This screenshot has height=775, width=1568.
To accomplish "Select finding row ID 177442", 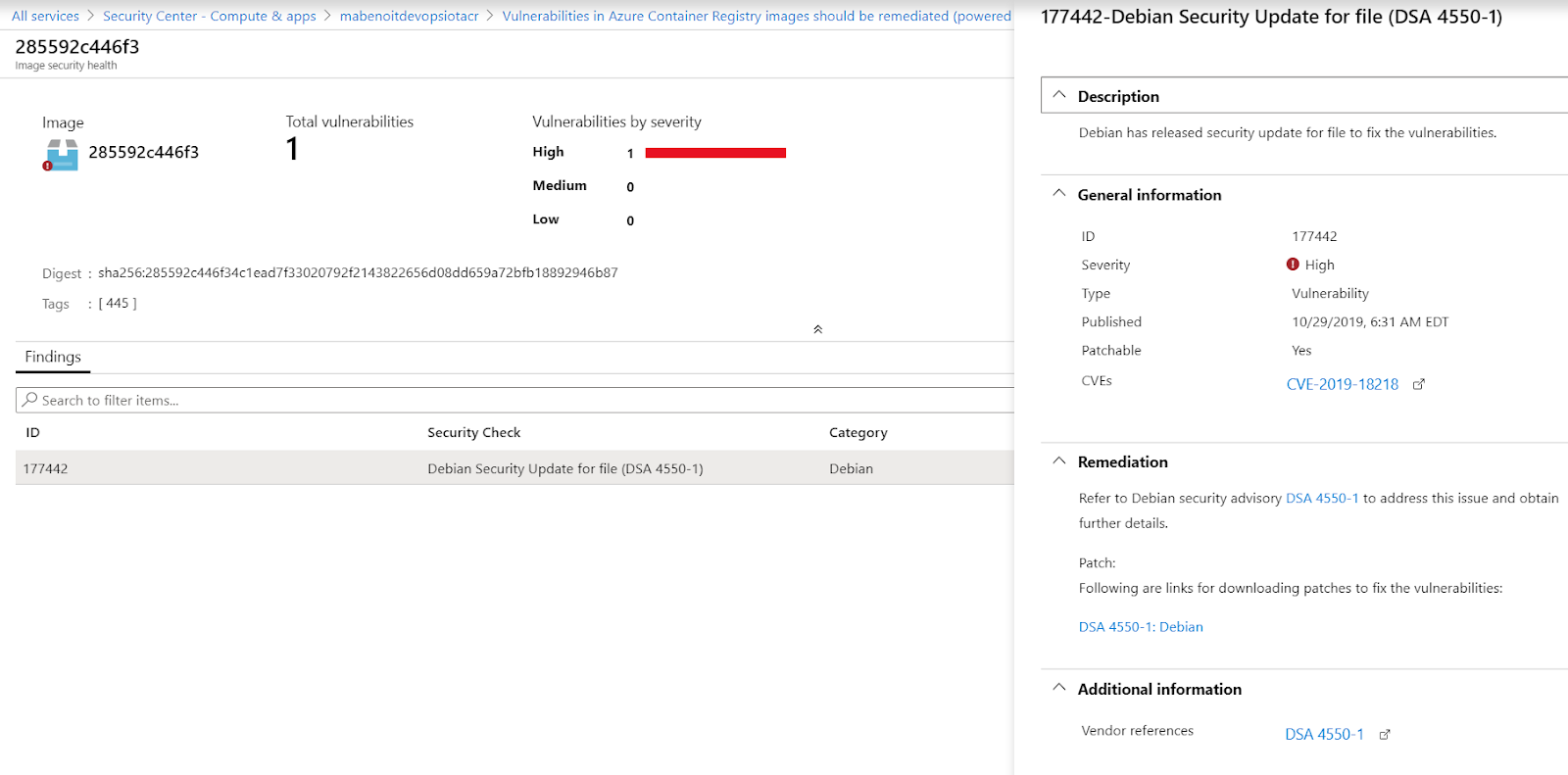I will pyautogui.click(x=514, y=468).
